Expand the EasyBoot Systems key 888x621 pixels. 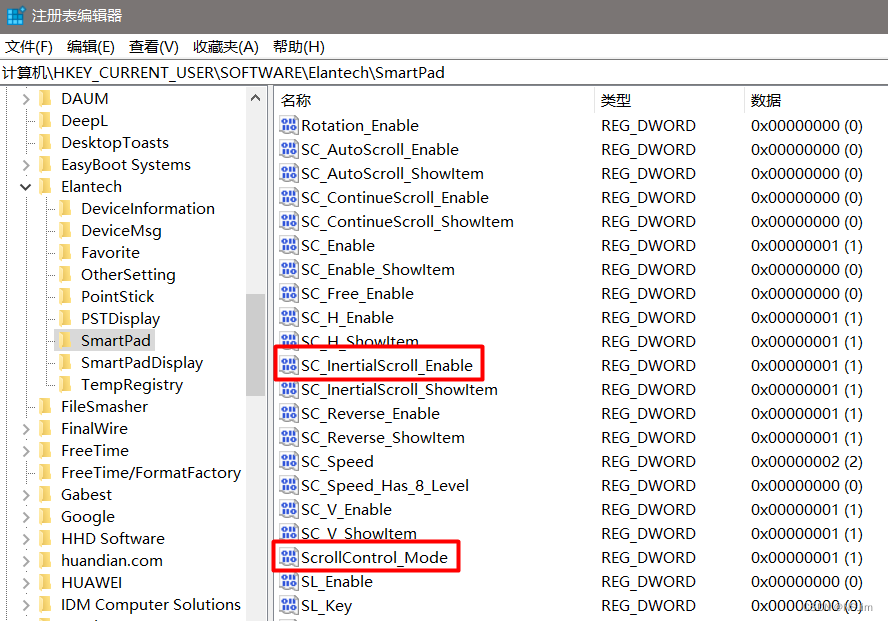(x=25, y=165)
